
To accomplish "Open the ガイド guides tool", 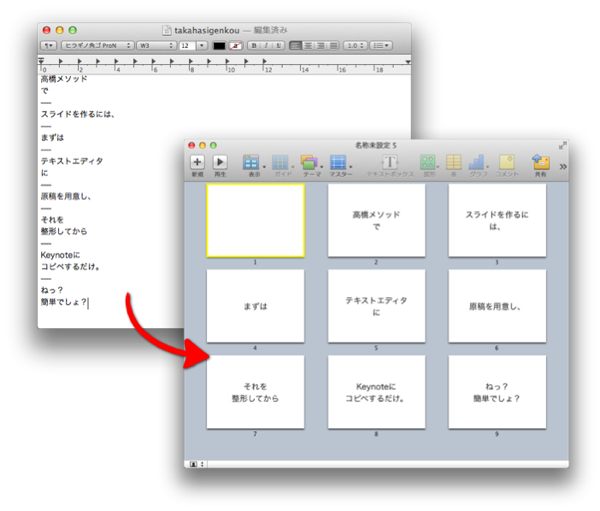I will (280, 162).
